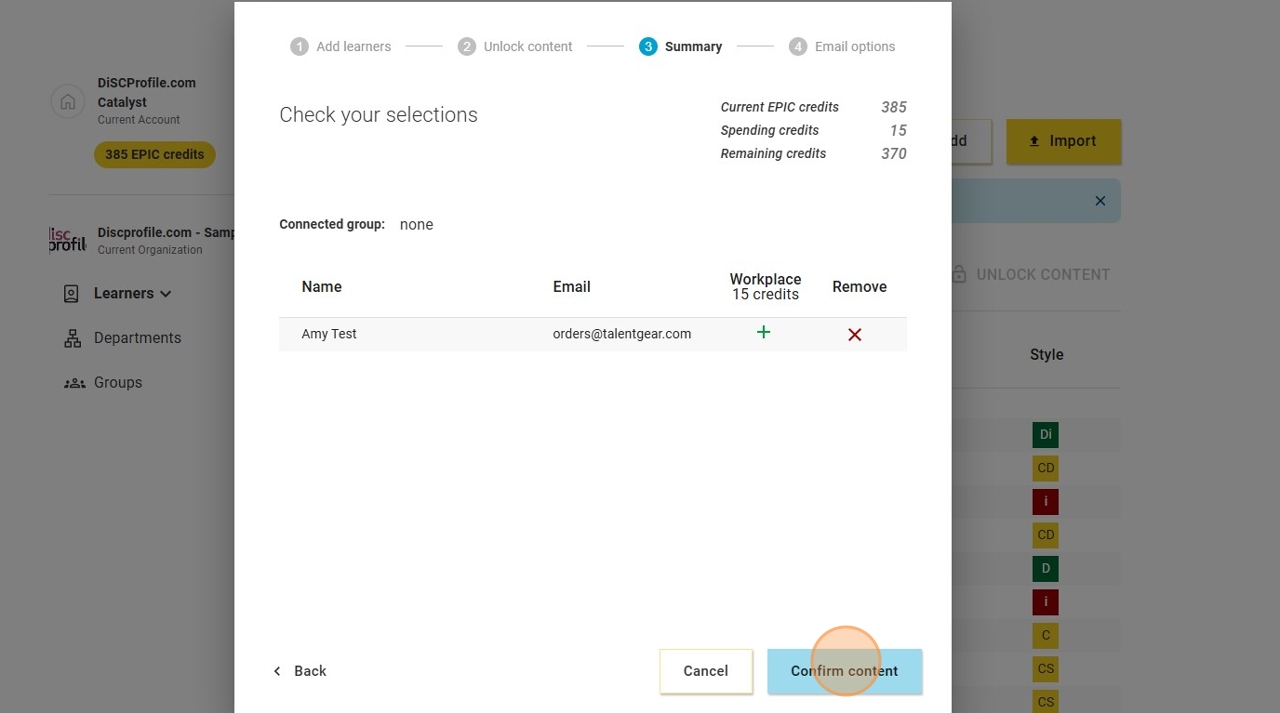Click the Amy Test name cell
The width and height of the screenshot is (1280, 713).
[329, 334]
